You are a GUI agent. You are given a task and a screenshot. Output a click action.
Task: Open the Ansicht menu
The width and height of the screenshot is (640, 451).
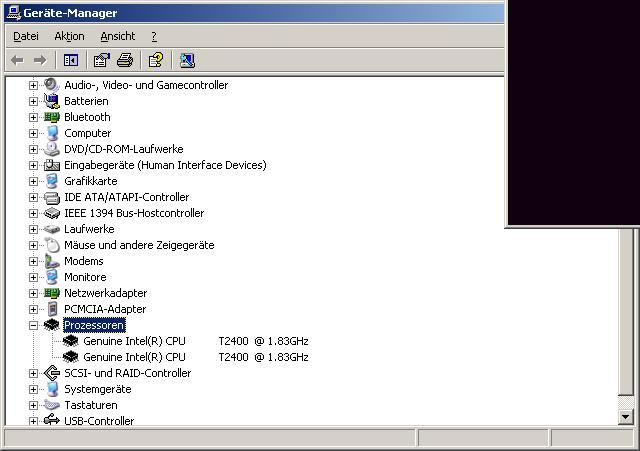[x=118, y=36]
